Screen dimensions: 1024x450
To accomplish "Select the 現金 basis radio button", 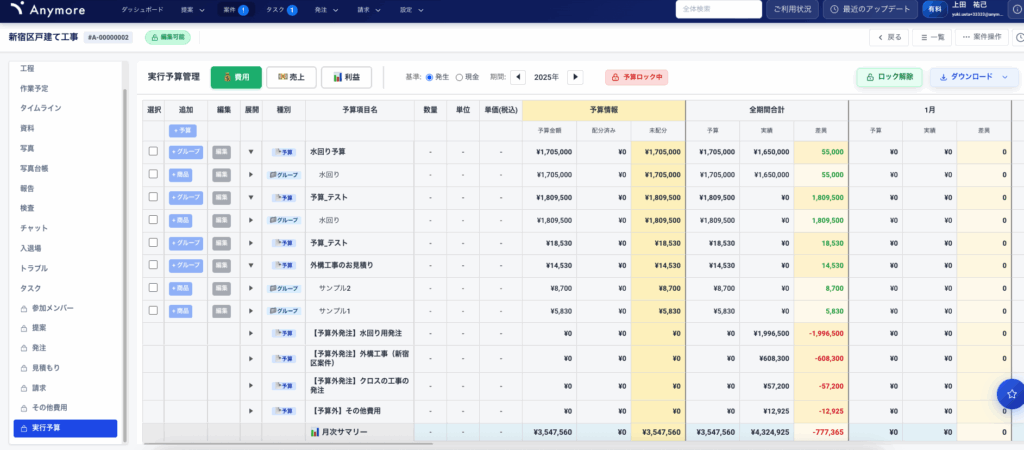I will (x=459, y=77).
